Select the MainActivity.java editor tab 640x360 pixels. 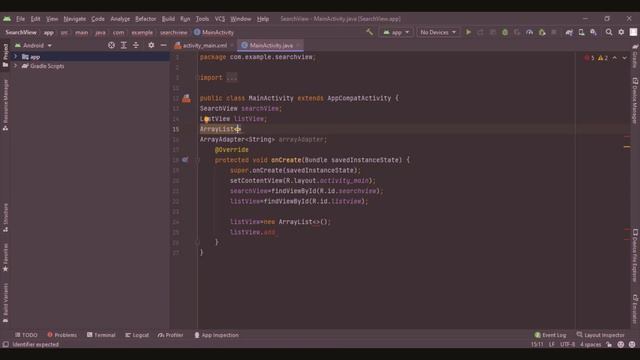point(271,45)
